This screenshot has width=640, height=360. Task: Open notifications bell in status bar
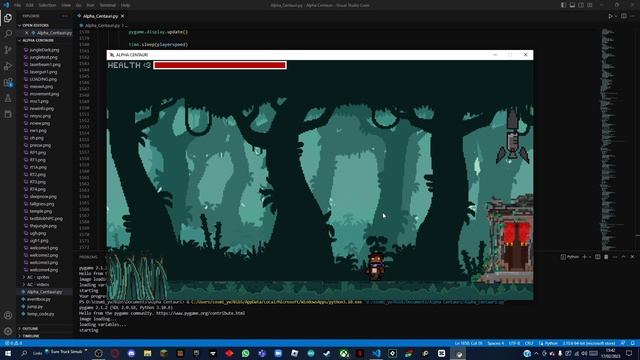tap(633, 343)
